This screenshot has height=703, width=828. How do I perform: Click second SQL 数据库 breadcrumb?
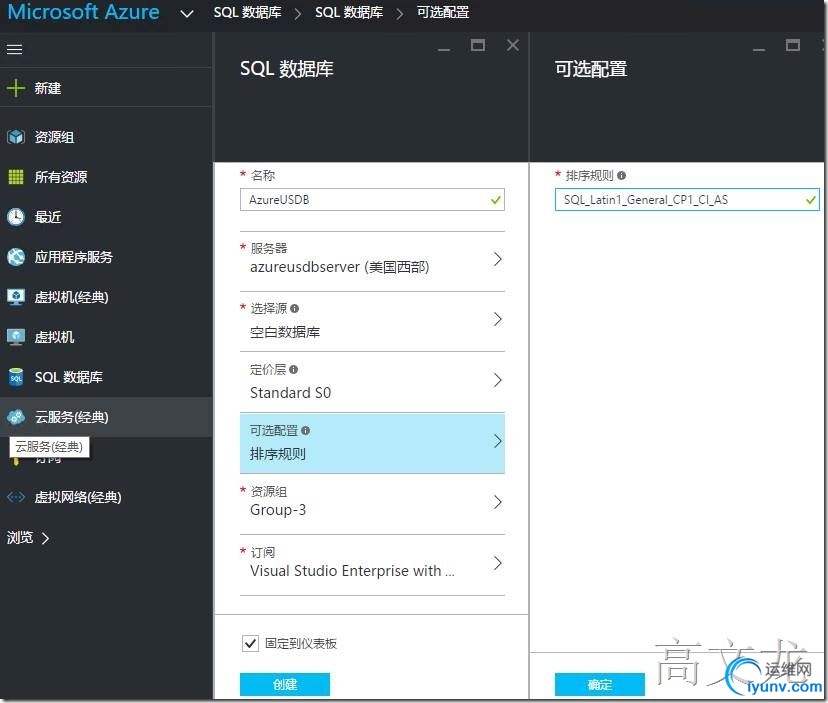[349, 12]
